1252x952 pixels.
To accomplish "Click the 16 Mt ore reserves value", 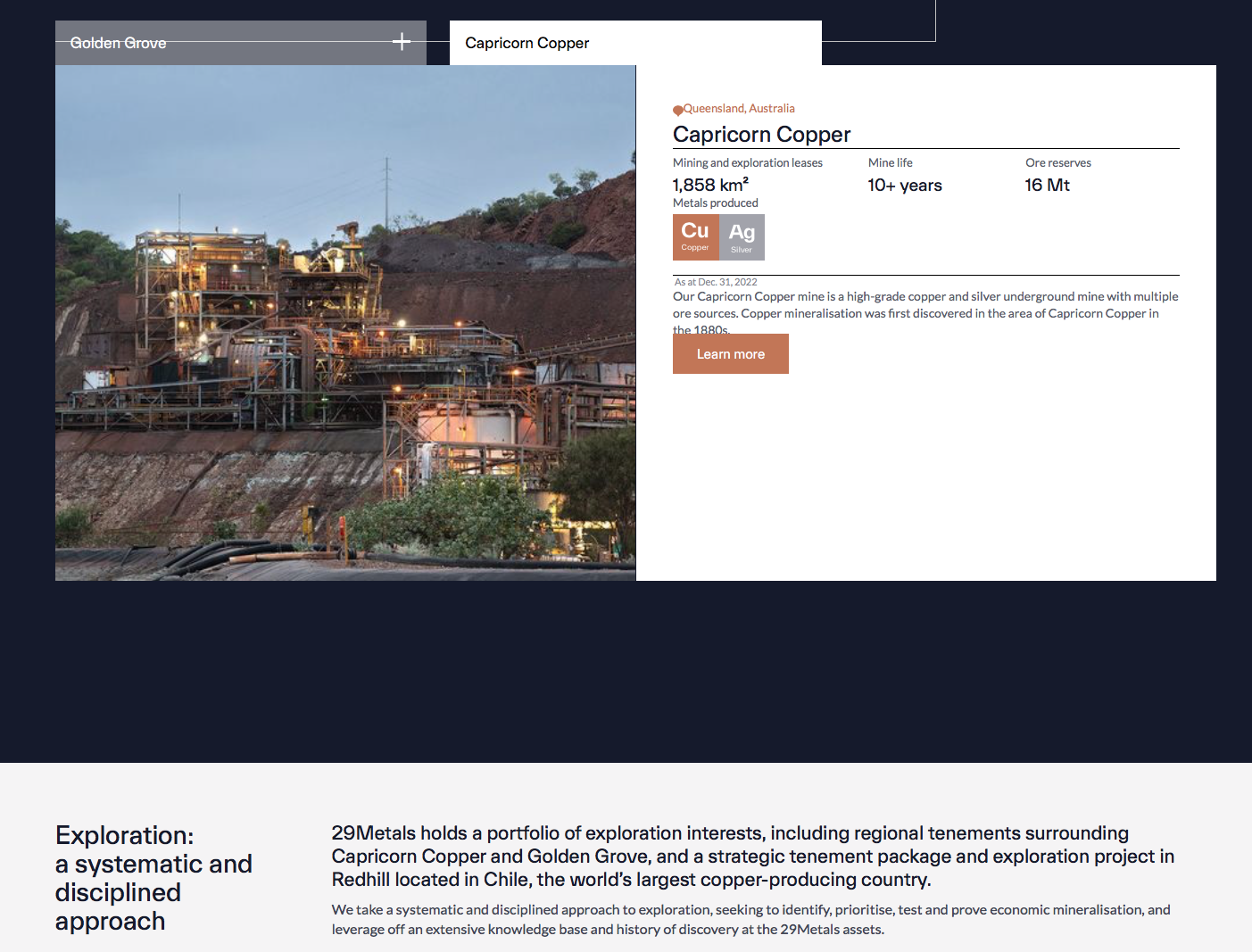I will click(1047, 186).
